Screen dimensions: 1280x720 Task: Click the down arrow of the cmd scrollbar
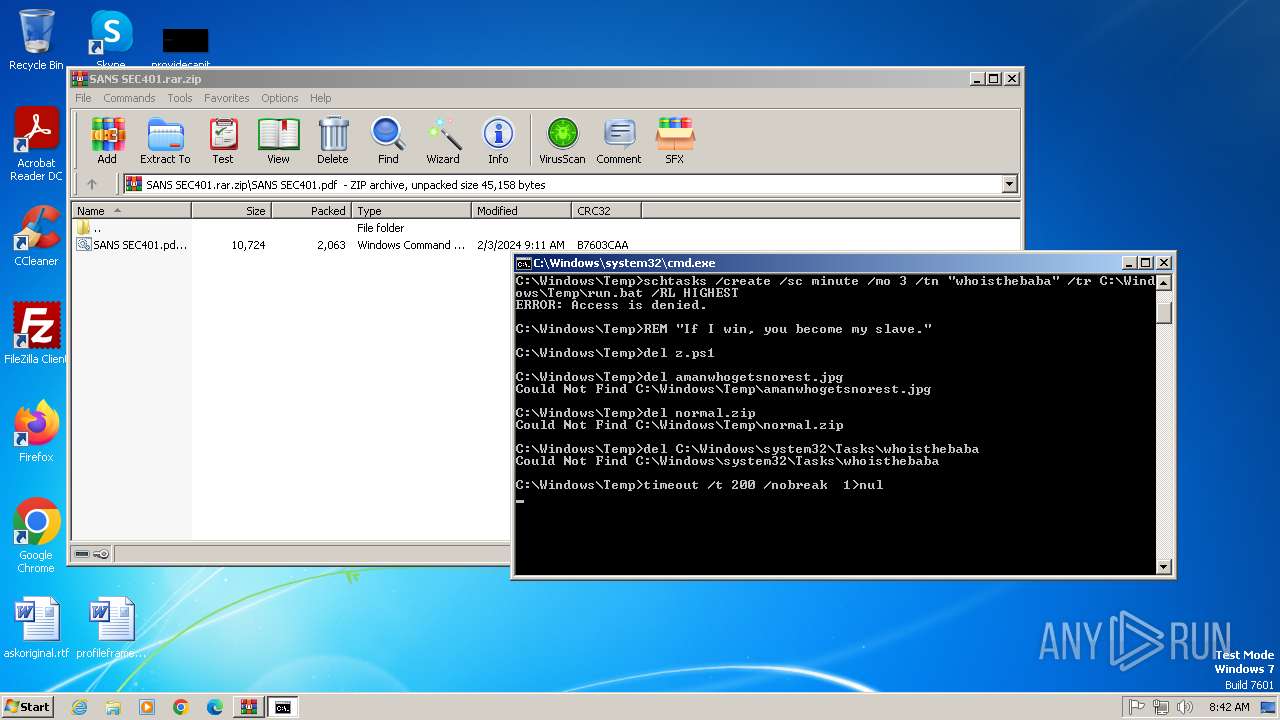1163,566
